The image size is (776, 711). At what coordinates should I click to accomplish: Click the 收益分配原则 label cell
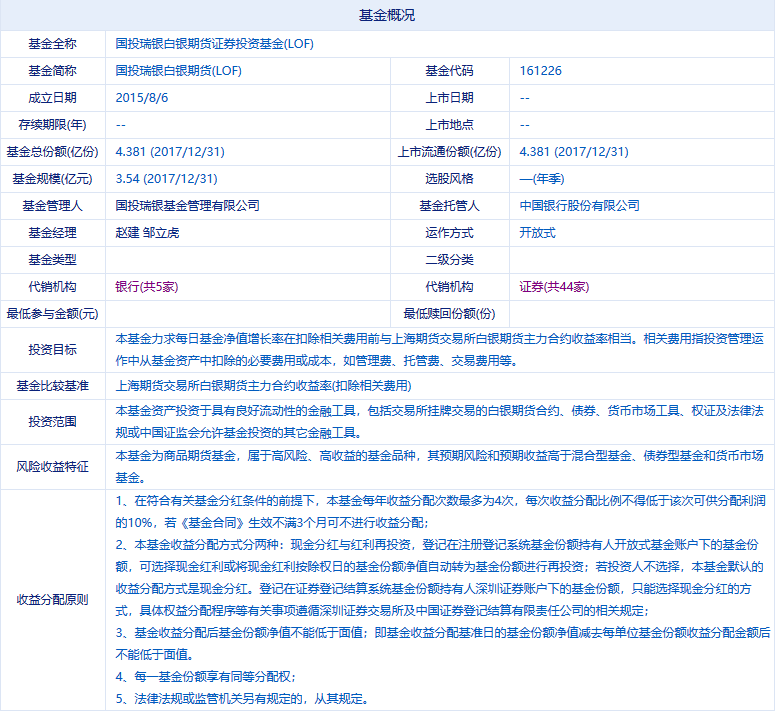click(52, 600)
